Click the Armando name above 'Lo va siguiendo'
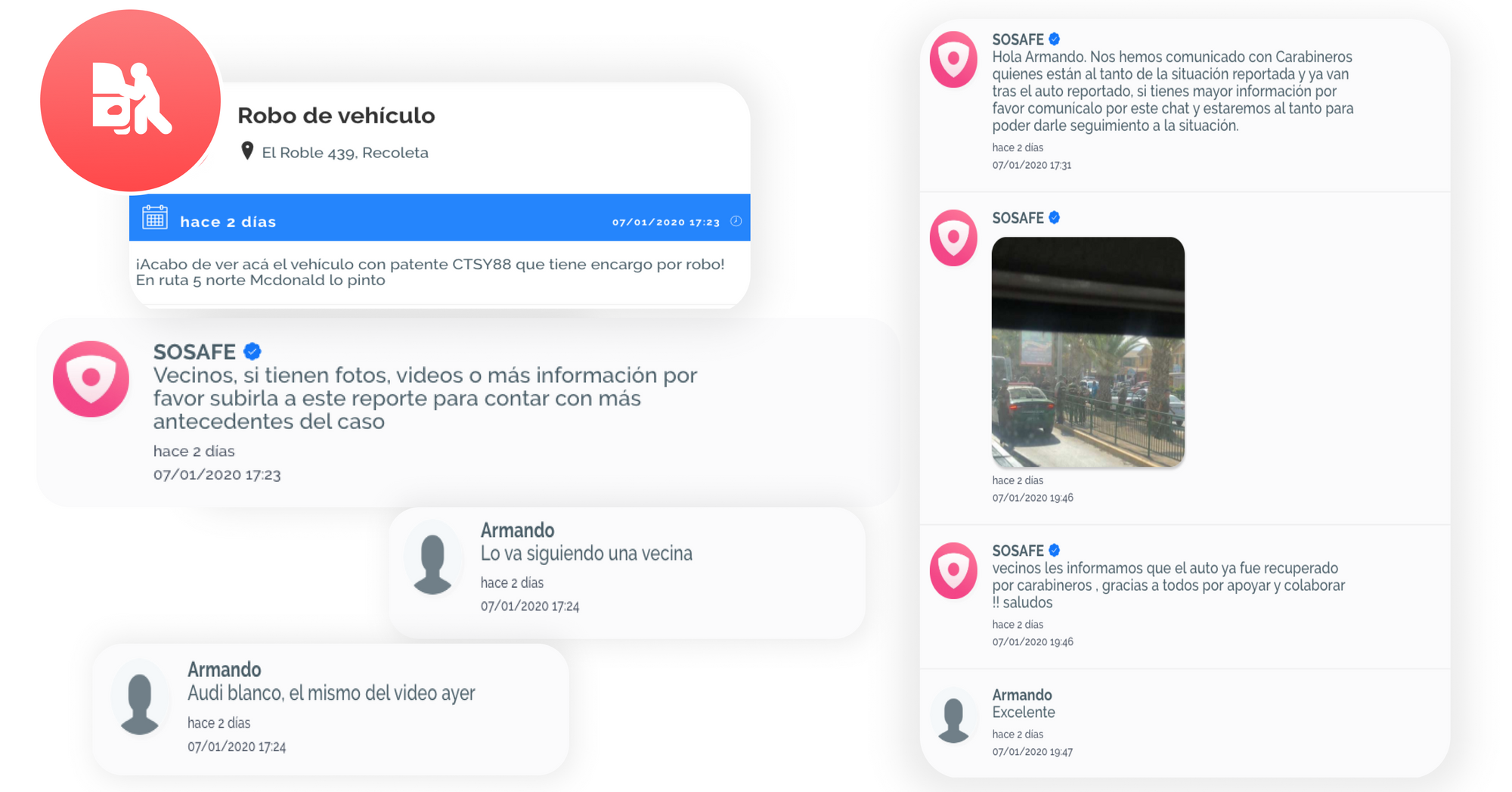 click(x=517, y=530)
